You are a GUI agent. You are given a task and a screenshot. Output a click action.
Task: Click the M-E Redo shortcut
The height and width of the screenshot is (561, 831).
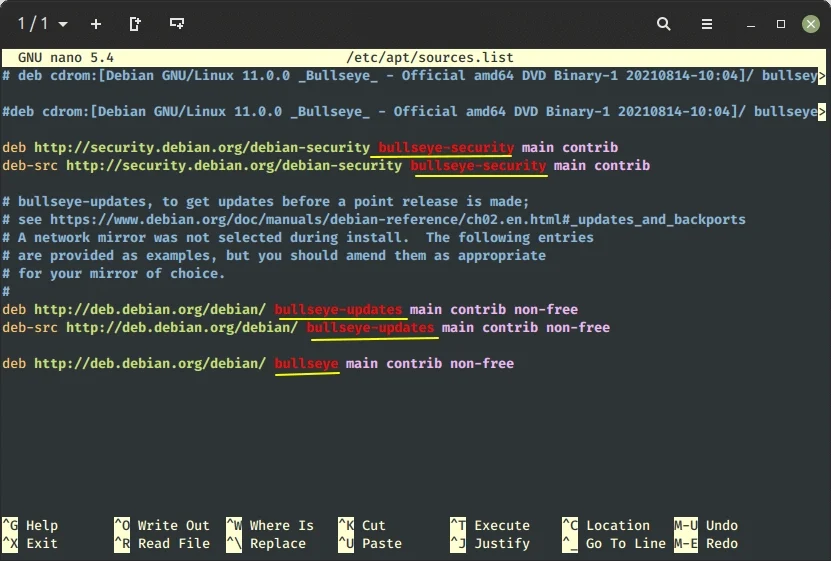[x=706, y=544]
